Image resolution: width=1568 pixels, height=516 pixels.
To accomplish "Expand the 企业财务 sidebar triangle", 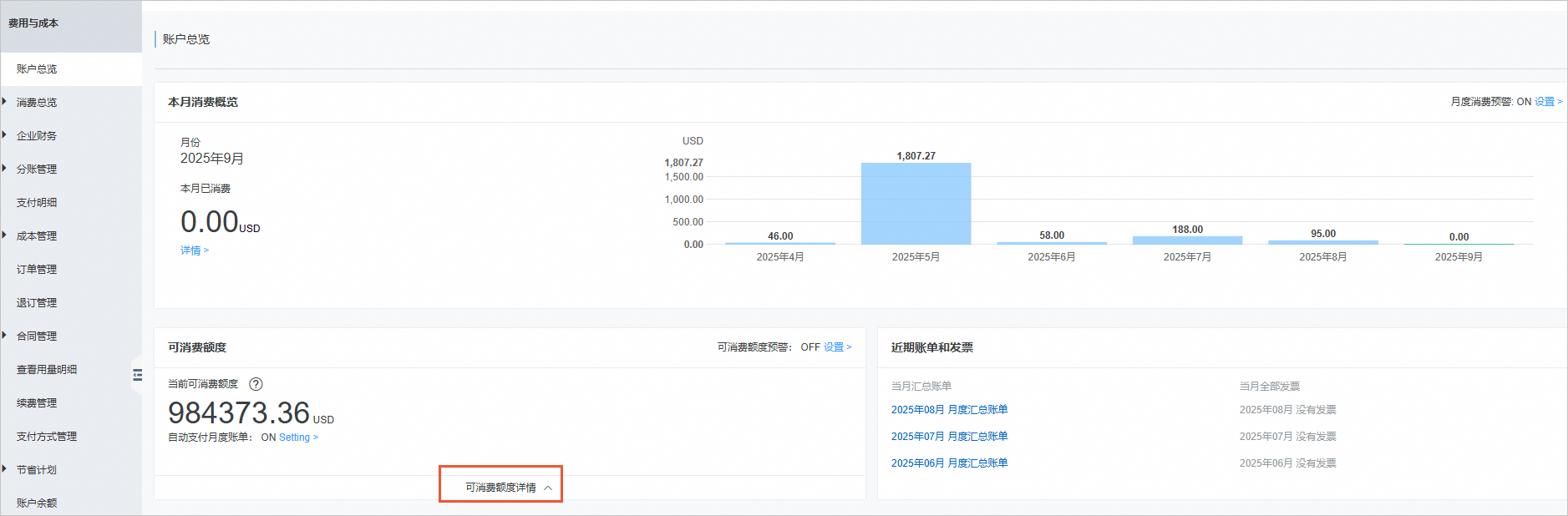I will (x=4, y=135).
